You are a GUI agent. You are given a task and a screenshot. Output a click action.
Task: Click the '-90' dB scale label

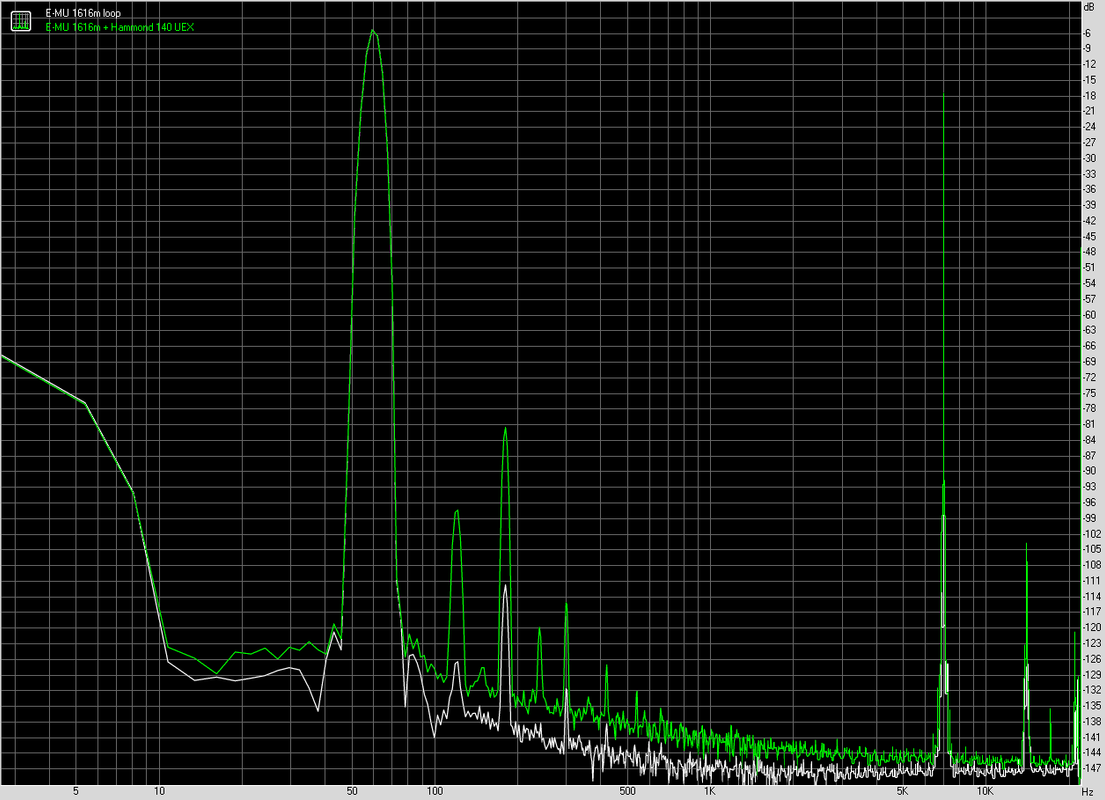click(1089, 471)
